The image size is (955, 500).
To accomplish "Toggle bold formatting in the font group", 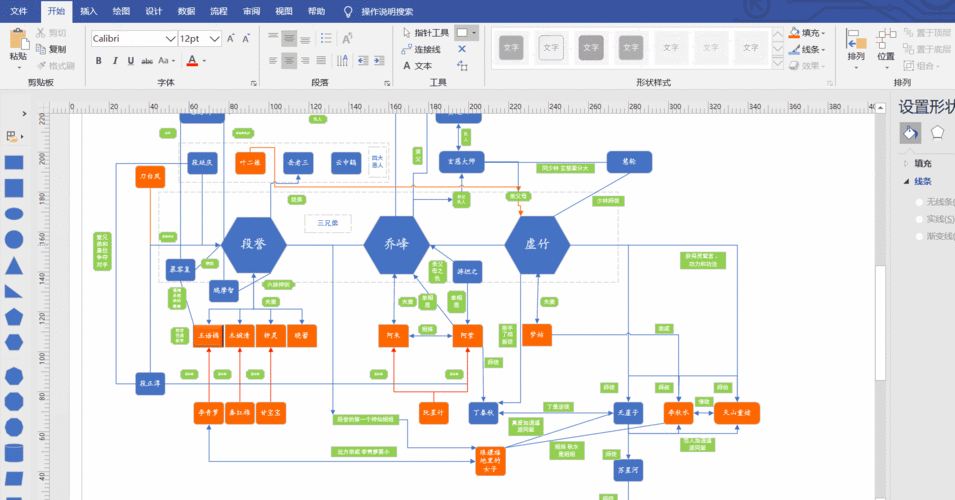I will click(99, 61).
